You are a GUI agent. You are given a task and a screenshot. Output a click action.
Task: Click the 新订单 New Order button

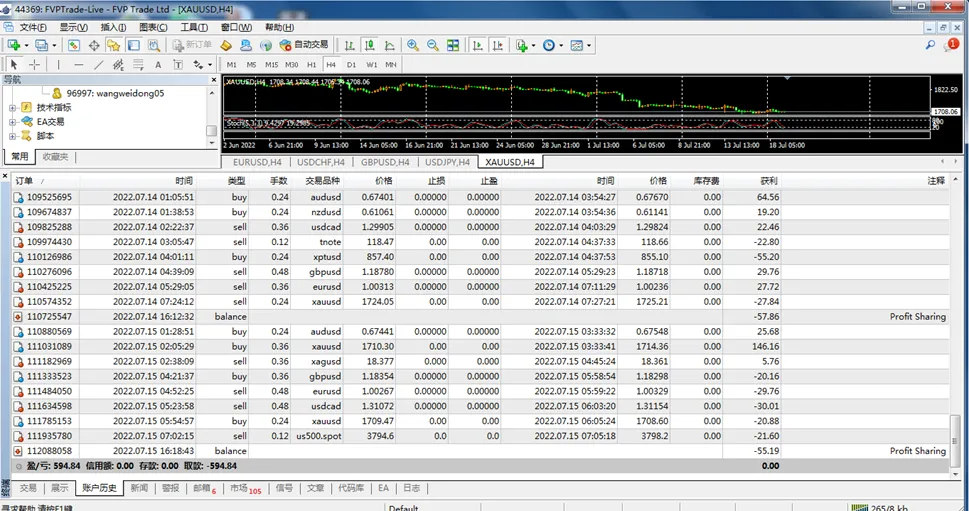coord(192,45)
